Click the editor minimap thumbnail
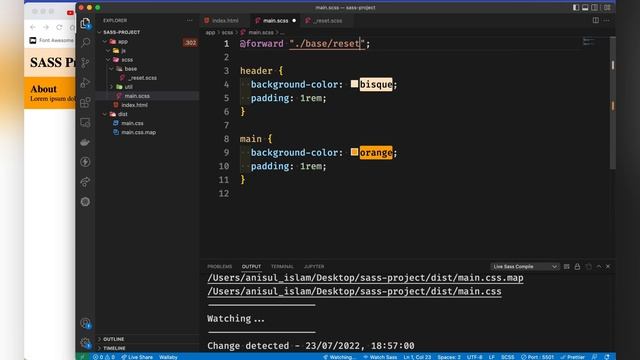This screenshot has height=360, width=640. coord(589,41)
